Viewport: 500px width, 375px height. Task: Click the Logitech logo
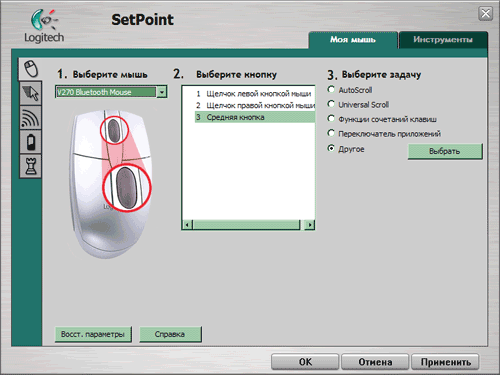(44, 26)
